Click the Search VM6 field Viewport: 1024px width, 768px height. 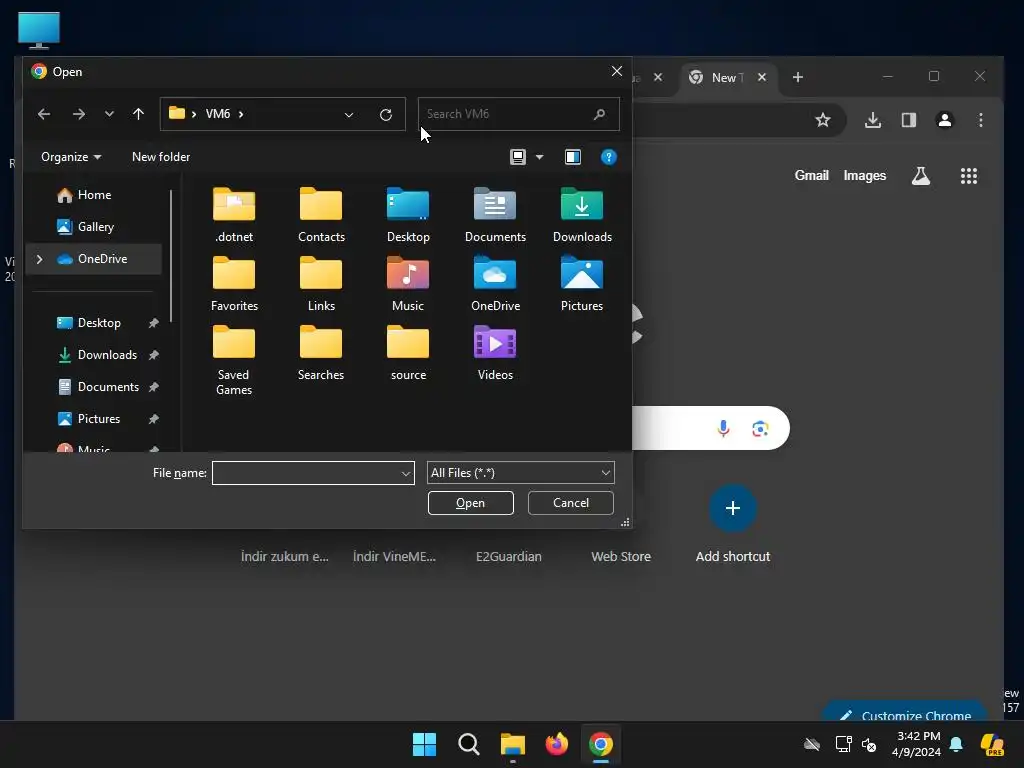click(x=518, y=114)
